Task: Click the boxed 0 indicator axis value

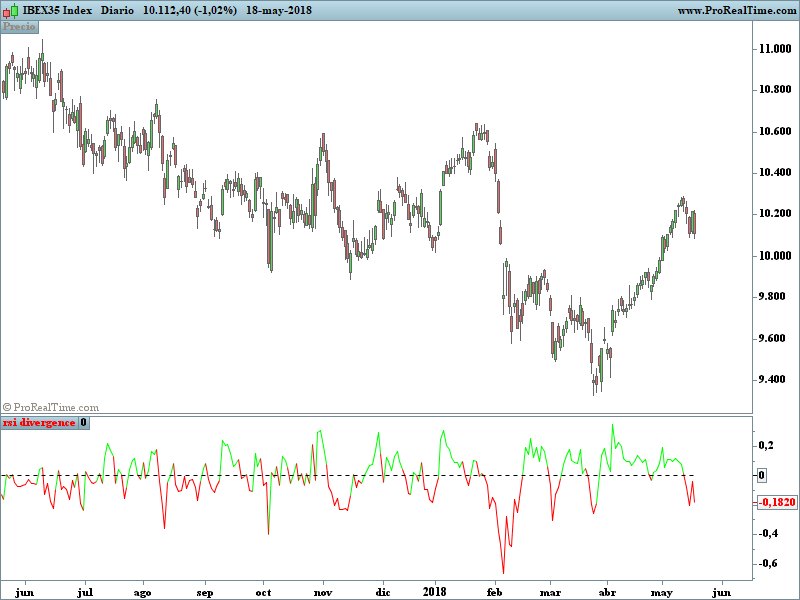Action: pos(761,475)
